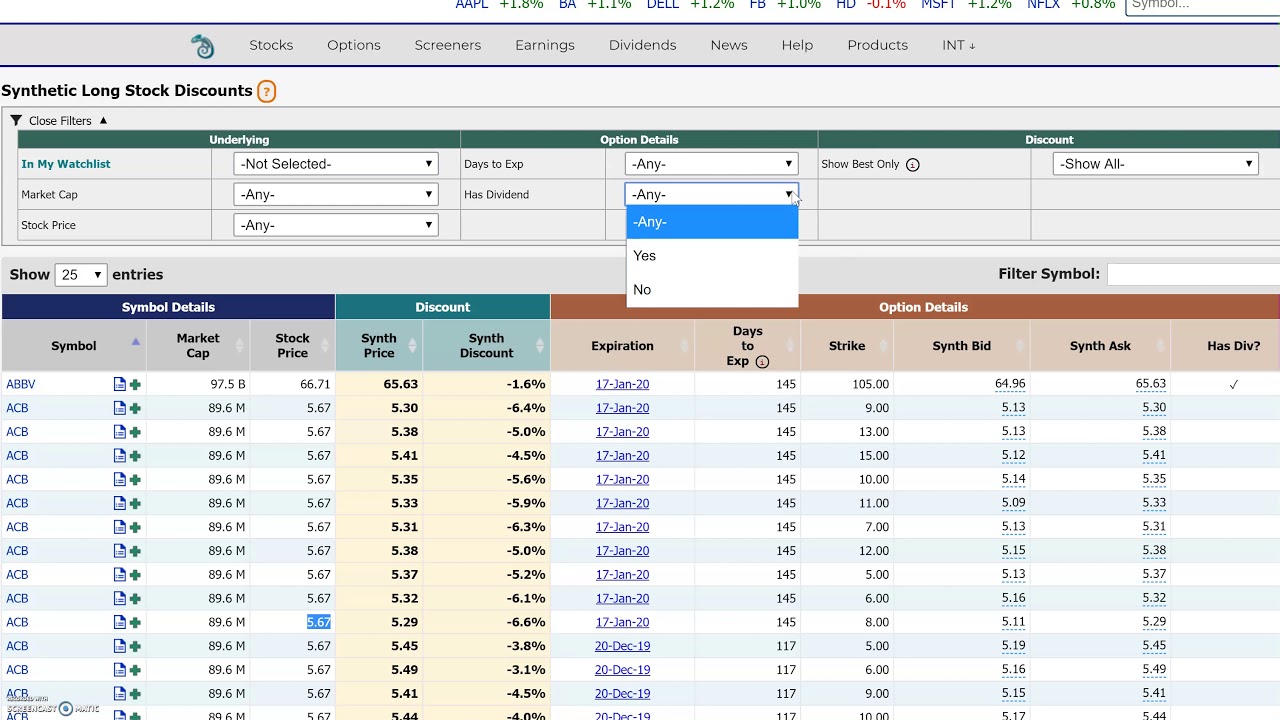Open the Options navigation menu
Screen dimensions: 1280x720
[x=354, y=45]
